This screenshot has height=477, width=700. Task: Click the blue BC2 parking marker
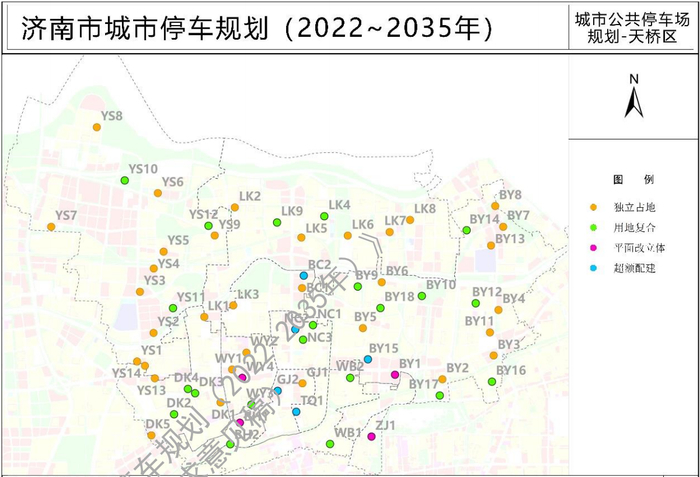(x=304, y=276)
